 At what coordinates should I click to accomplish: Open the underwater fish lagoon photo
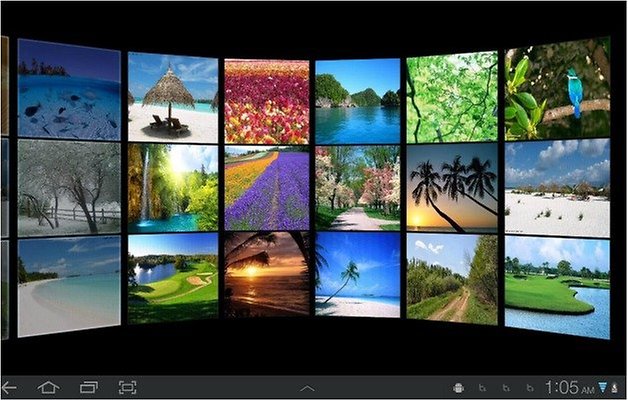pos(69,90)
